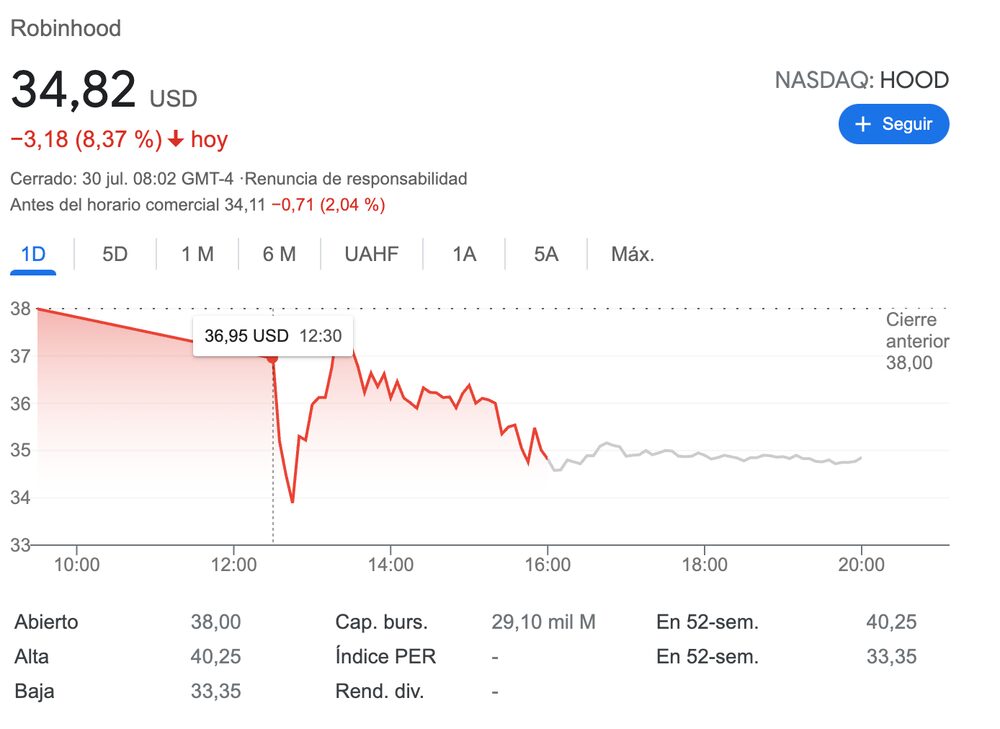Click the Seguir follow button
This screenshot has width=1000, height=729.
[893, 124]
